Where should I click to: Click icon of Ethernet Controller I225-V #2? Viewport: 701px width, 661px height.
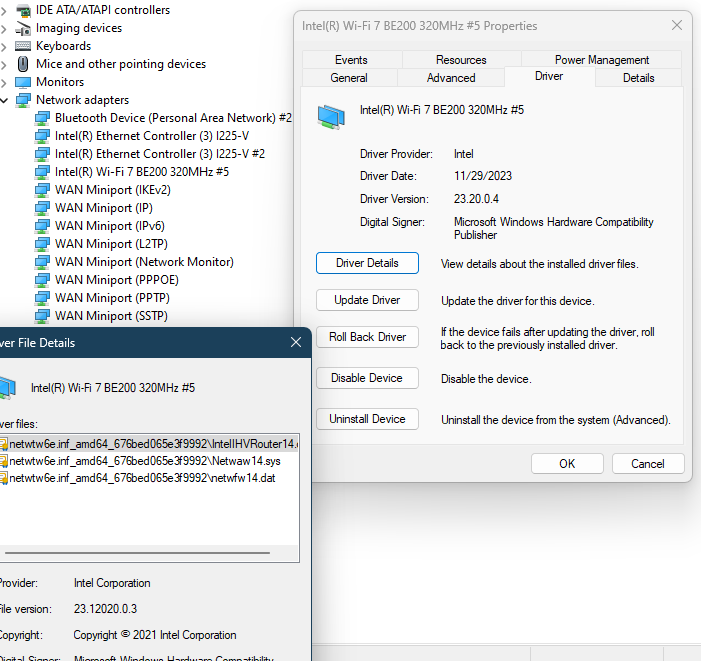click(x=42, y=154)
